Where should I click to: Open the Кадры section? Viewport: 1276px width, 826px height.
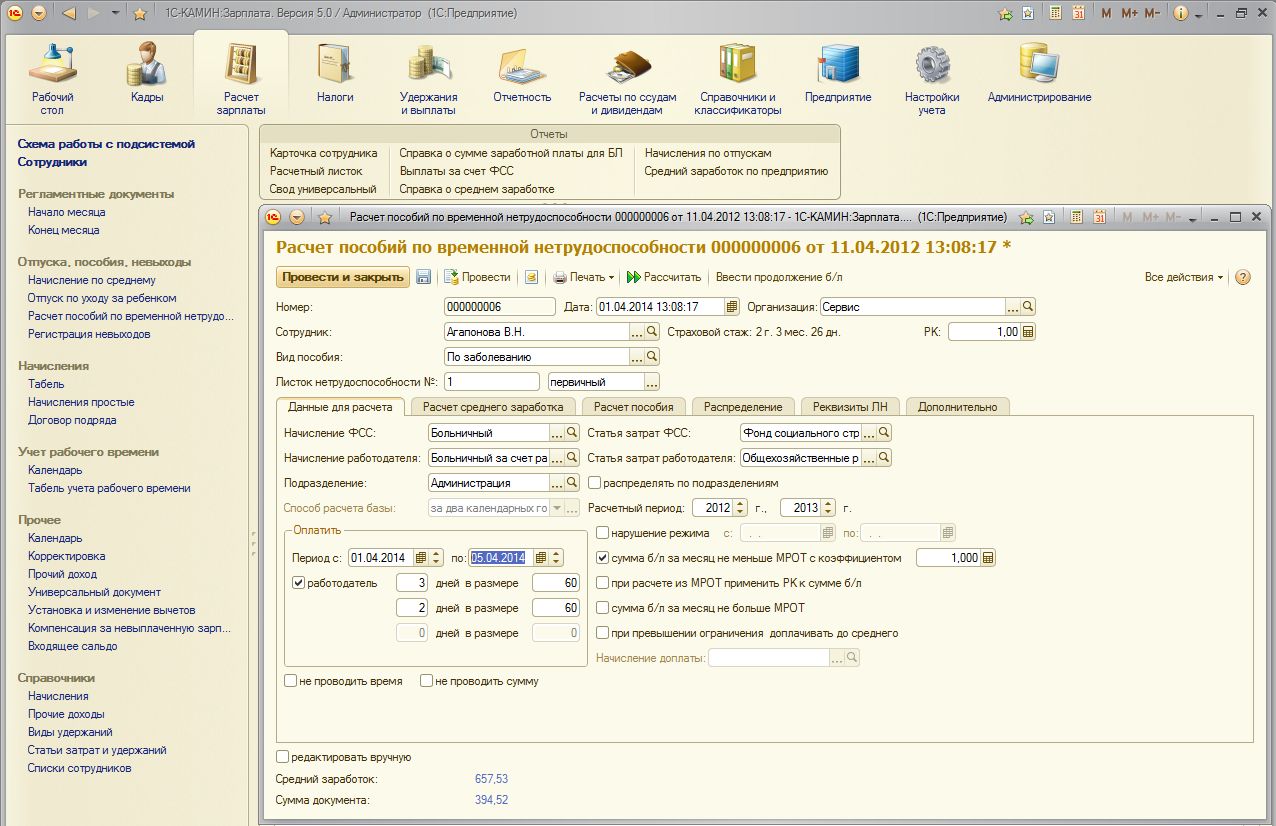[147, 74]
